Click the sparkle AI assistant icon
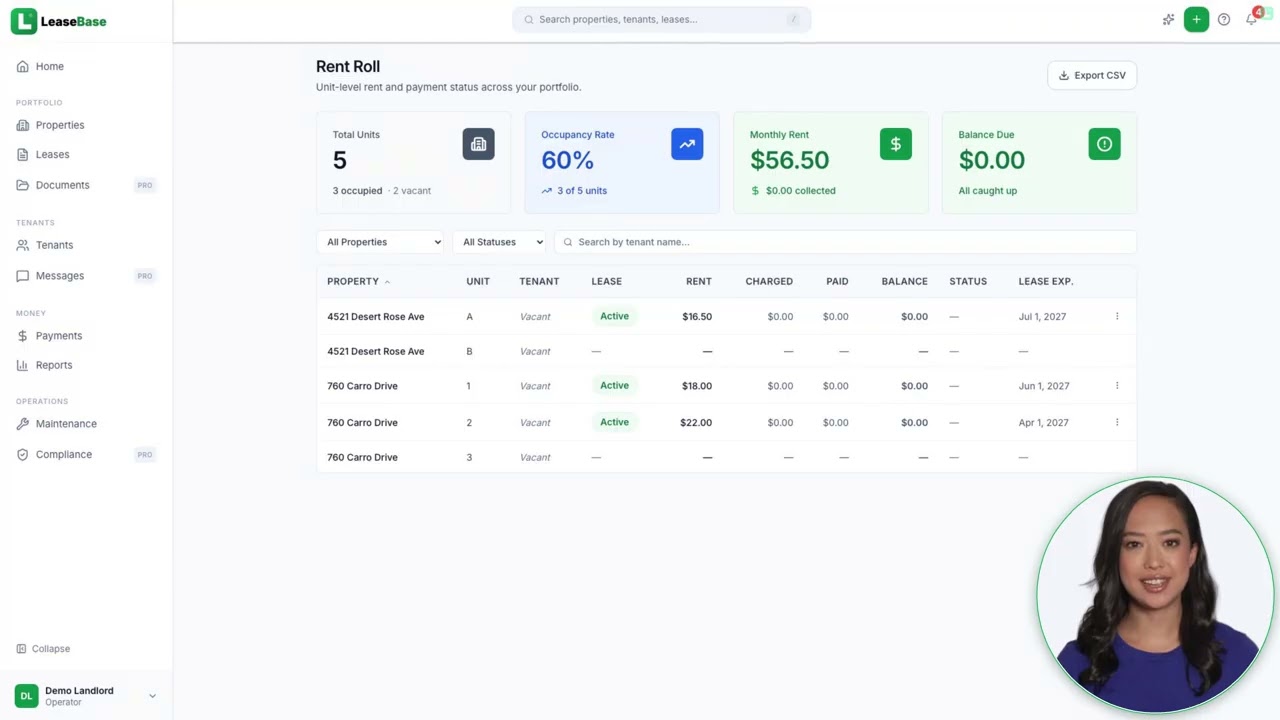1280x720 pixels. (x=1168, y=19)
